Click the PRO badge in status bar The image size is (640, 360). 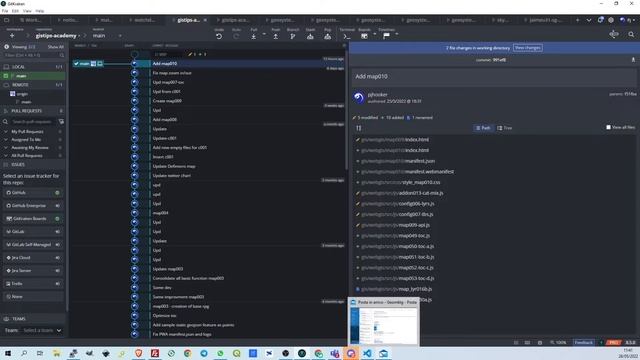[613, 342]
